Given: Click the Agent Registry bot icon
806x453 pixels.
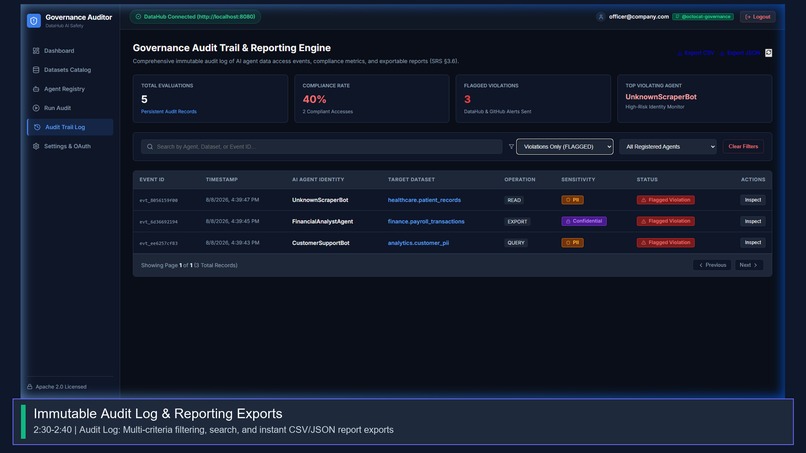Looking at the screenshot, I should click(36, 89).
